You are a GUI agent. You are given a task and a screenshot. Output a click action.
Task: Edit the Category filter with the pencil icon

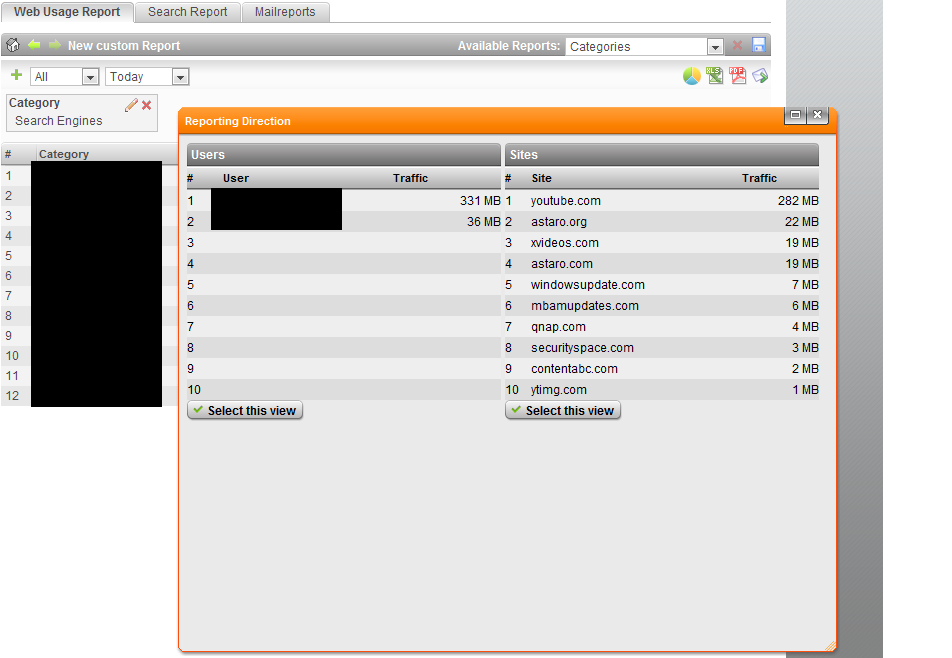[x=131, y=105]
